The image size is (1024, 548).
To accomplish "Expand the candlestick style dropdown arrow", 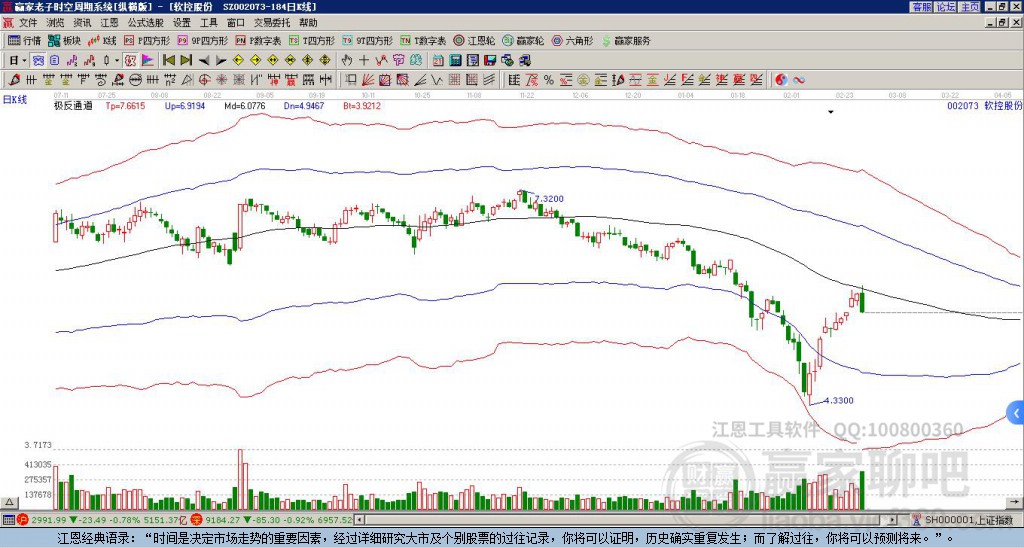I will pos(117,61).
